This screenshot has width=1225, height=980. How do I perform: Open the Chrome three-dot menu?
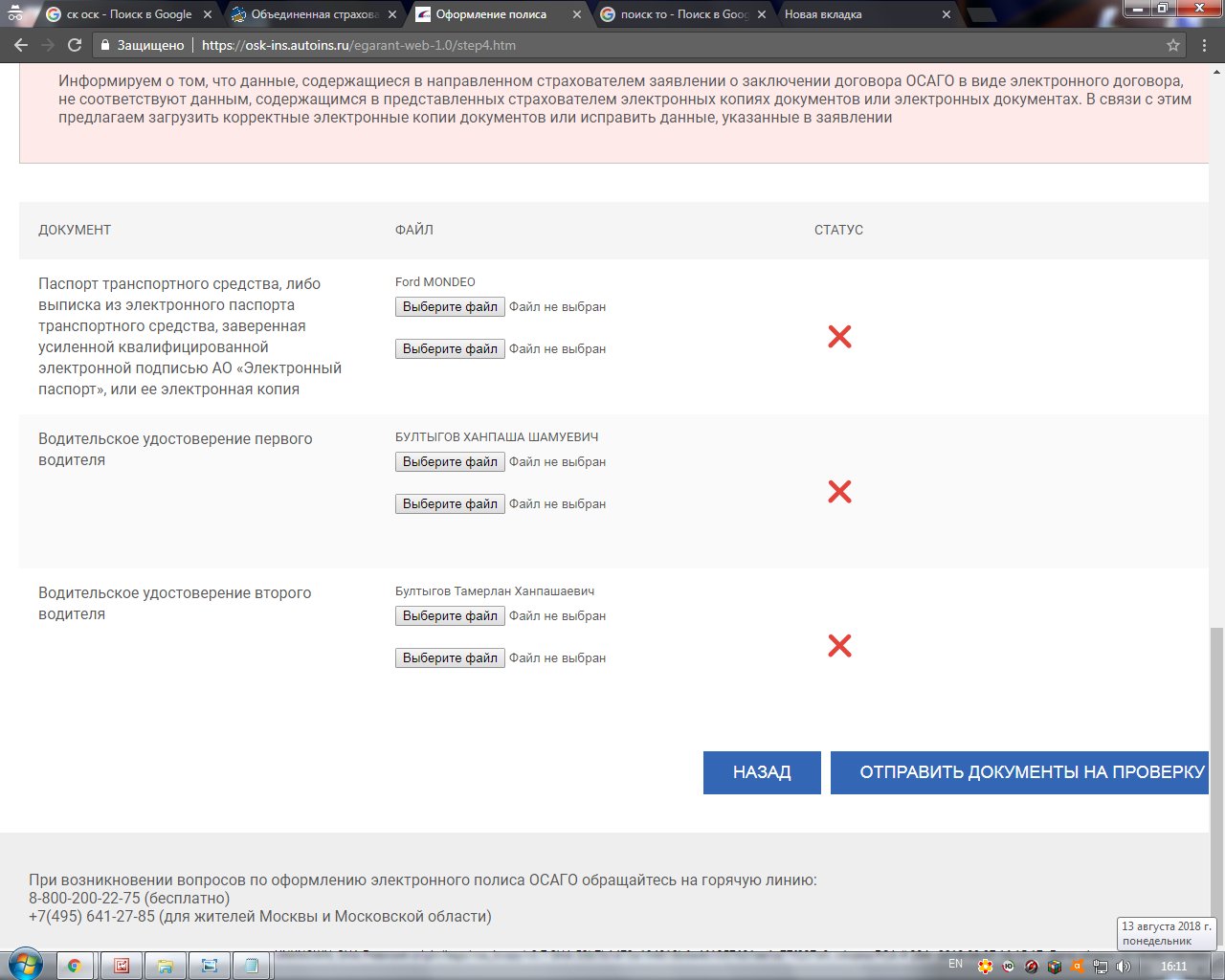tap(1204, 45)
